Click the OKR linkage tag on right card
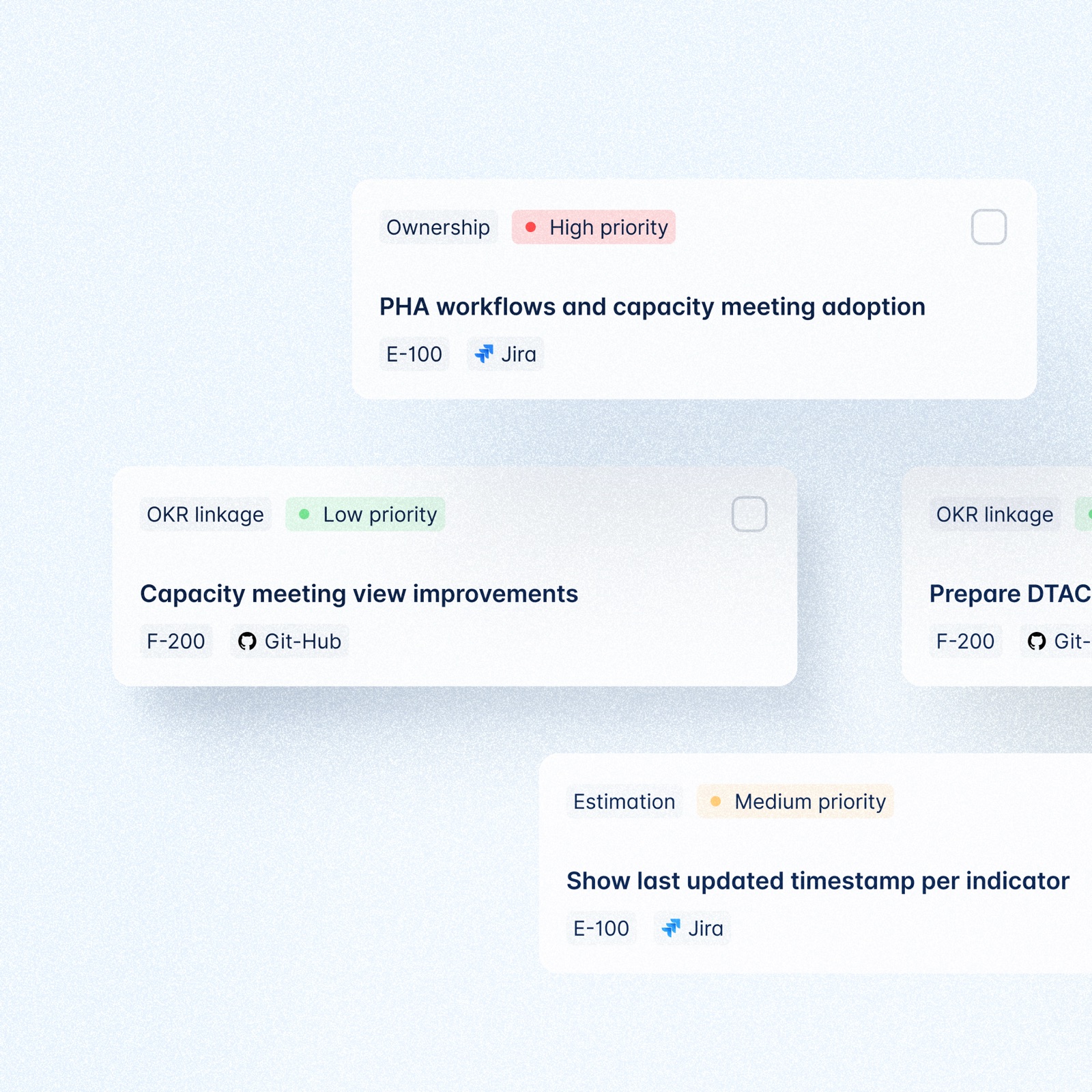The width and height of the screenshot is (1092, 1092). point(994,515)
